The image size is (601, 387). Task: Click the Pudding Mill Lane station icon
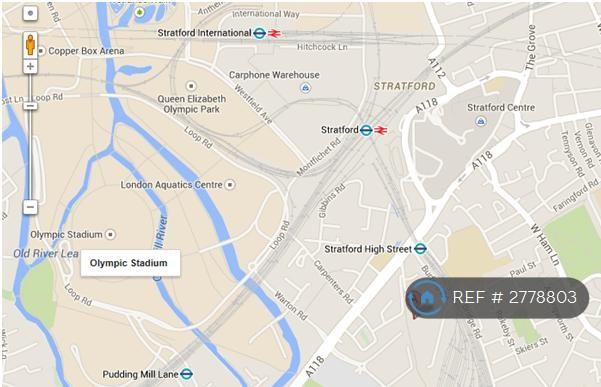click(186, 374)
